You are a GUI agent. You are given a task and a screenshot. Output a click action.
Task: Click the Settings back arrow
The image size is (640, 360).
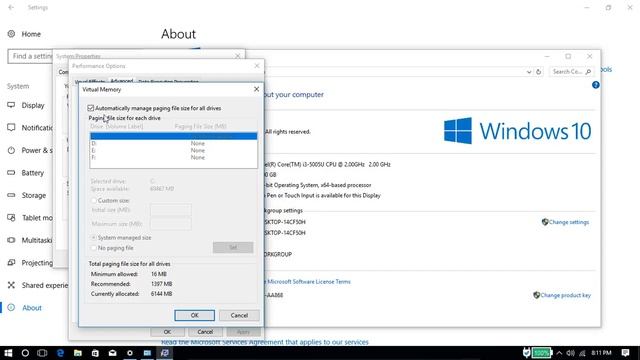click(11, 7)
